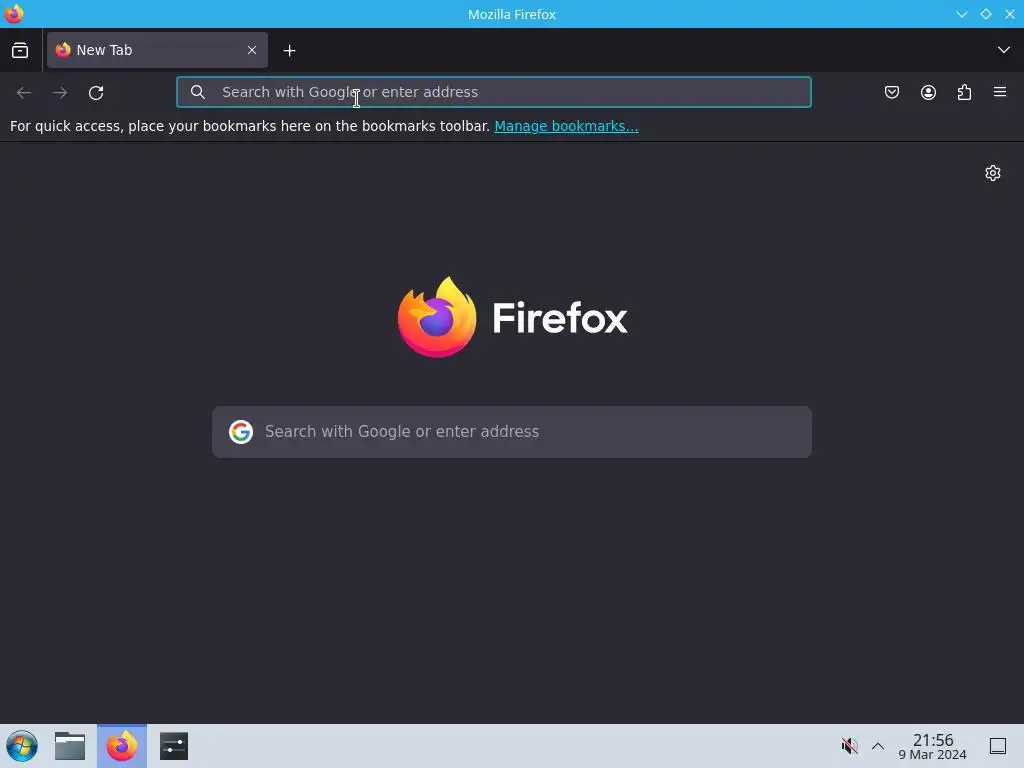This screenshot has height=768, width=1024.
Task: Focus the center page search box
Action: click(512, 432)
